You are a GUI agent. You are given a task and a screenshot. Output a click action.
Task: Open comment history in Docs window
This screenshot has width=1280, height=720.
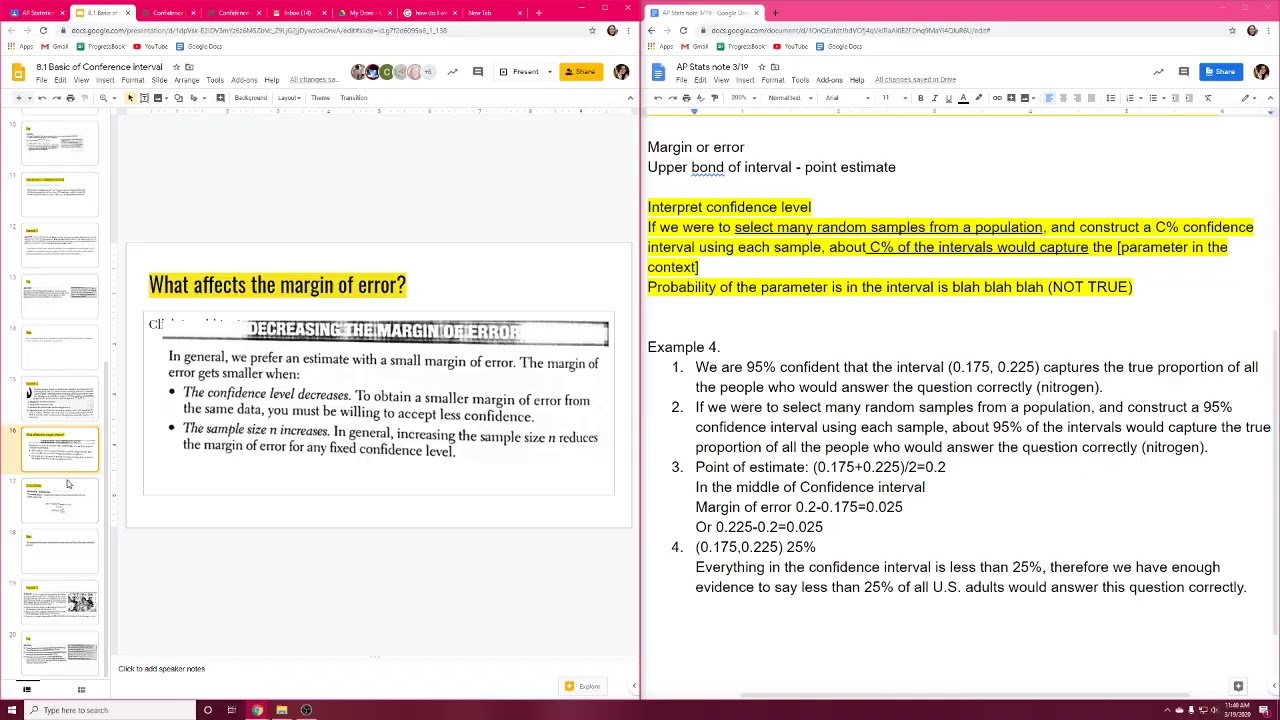coord(1184,72)
